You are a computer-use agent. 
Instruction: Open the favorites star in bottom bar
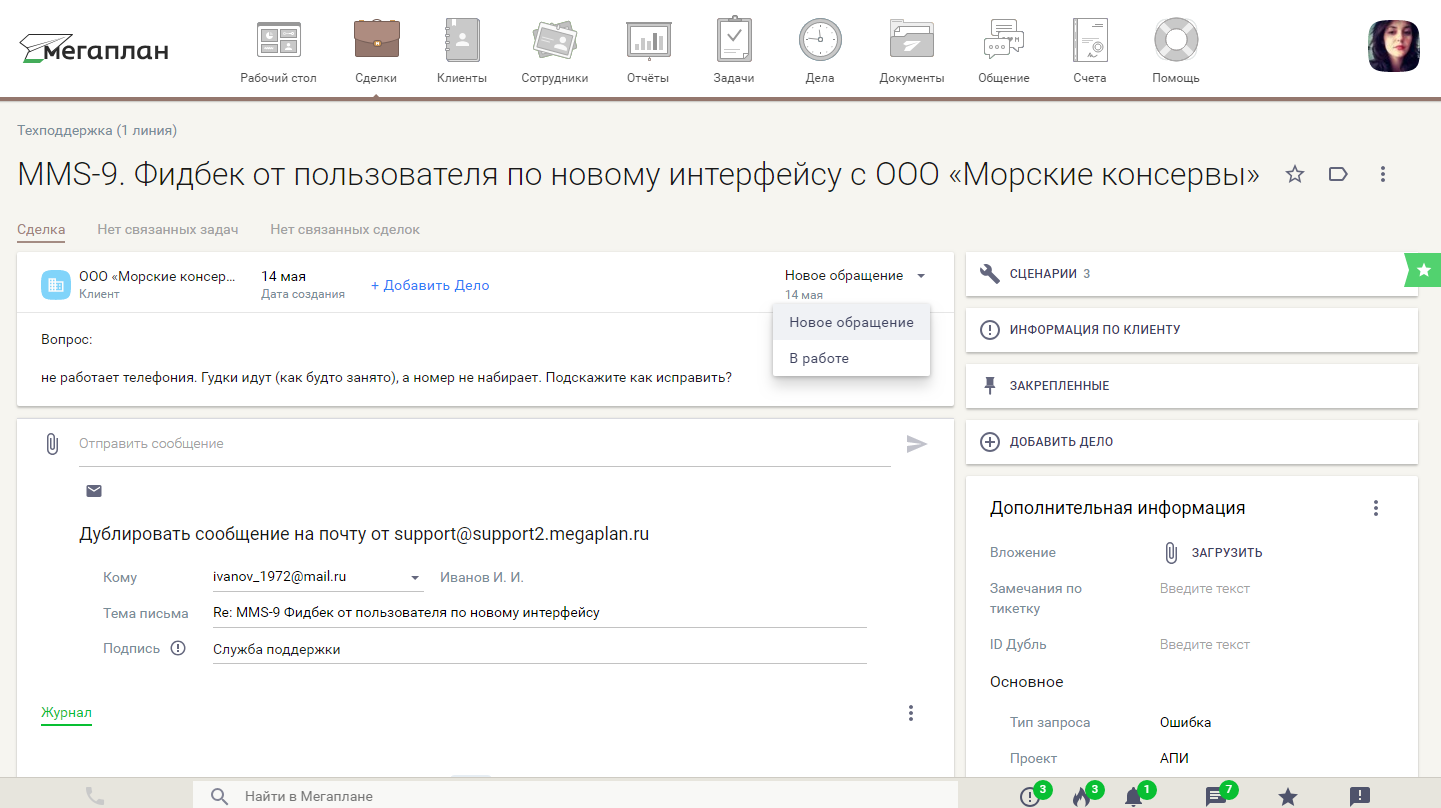pos(1288,796)
